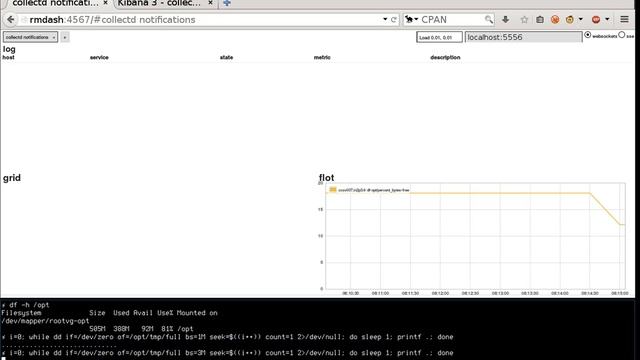Click the yellow-orange extension icon
The height and width of the screenshot is (360, 640).
point(570,19)
